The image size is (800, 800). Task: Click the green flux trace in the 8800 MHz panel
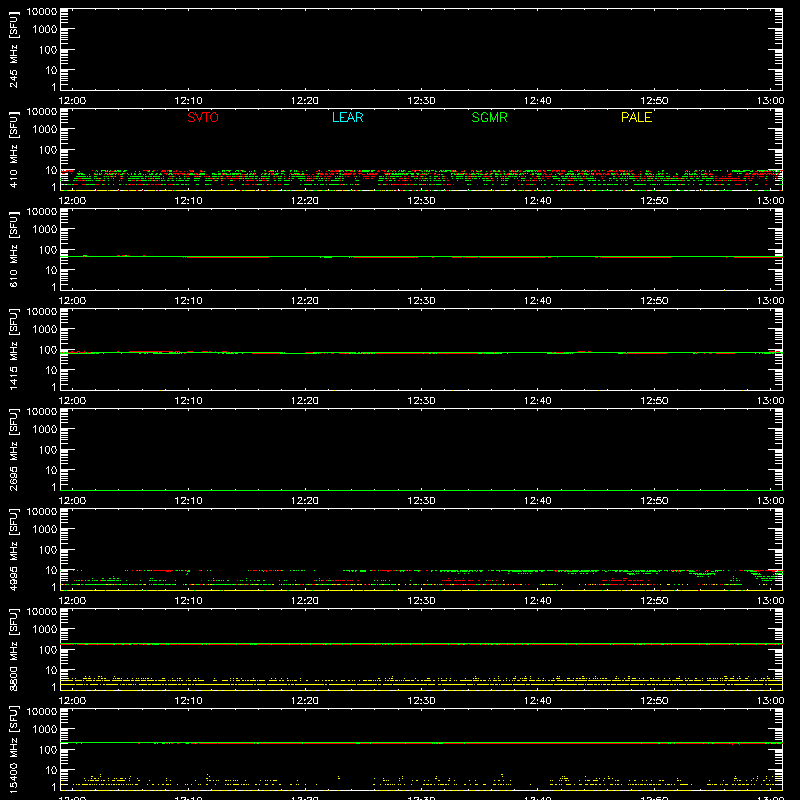[421, 644]
